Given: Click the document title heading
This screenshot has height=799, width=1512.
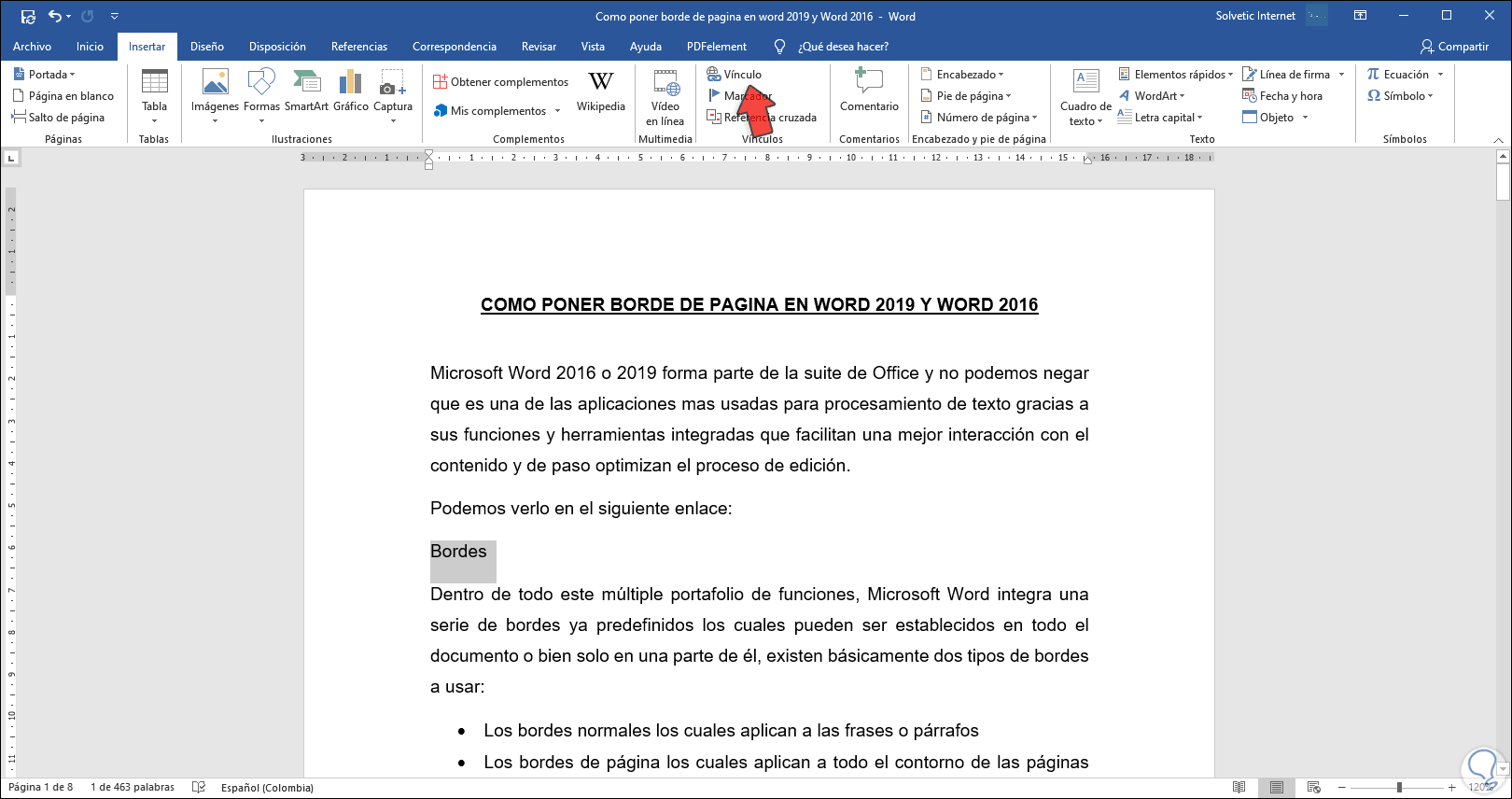Looking at the screenshot, I should (759, 305).
